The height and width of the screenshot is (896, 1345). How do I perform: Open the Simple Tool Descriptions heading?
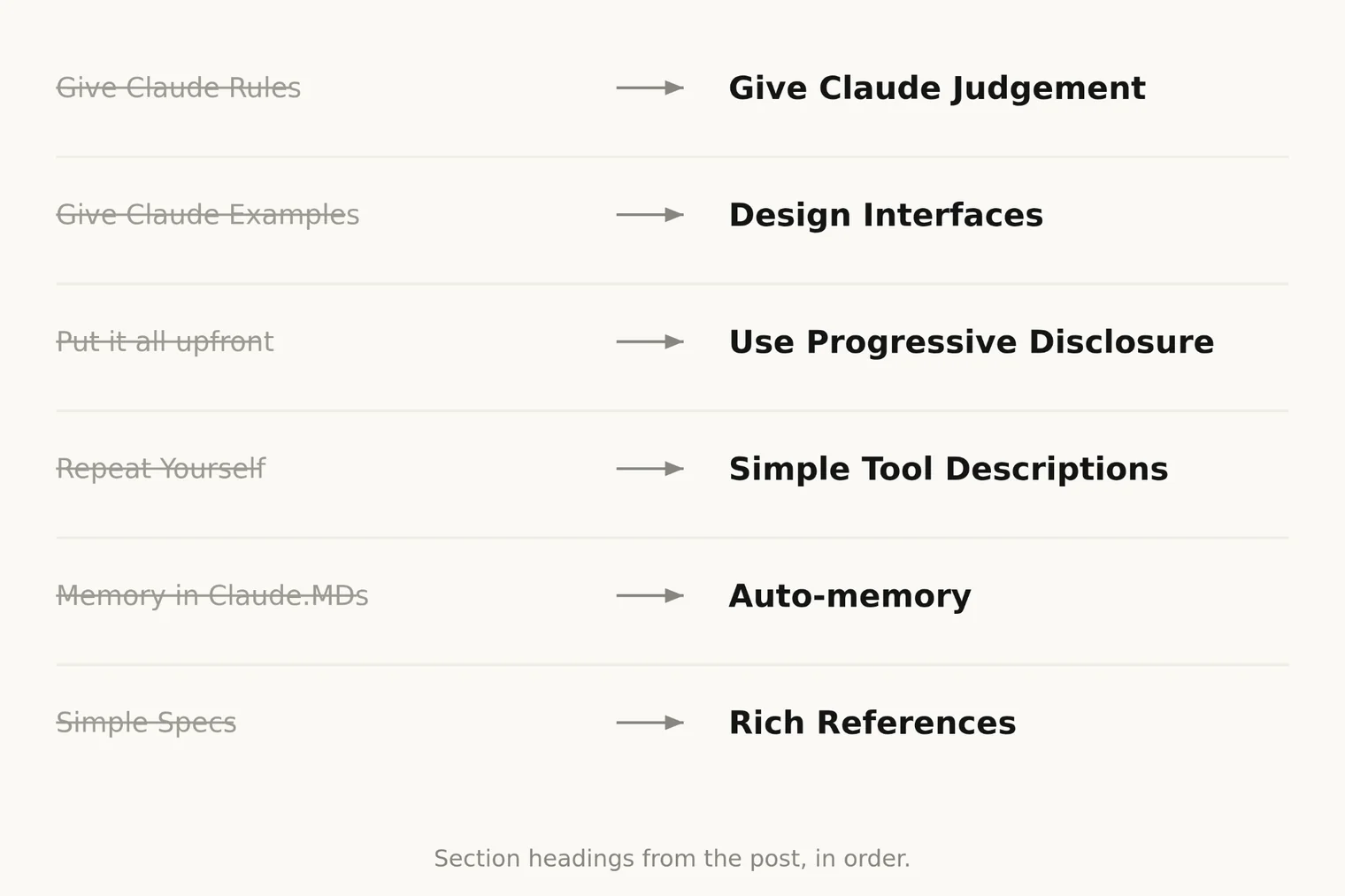click(x=949, y=469)
